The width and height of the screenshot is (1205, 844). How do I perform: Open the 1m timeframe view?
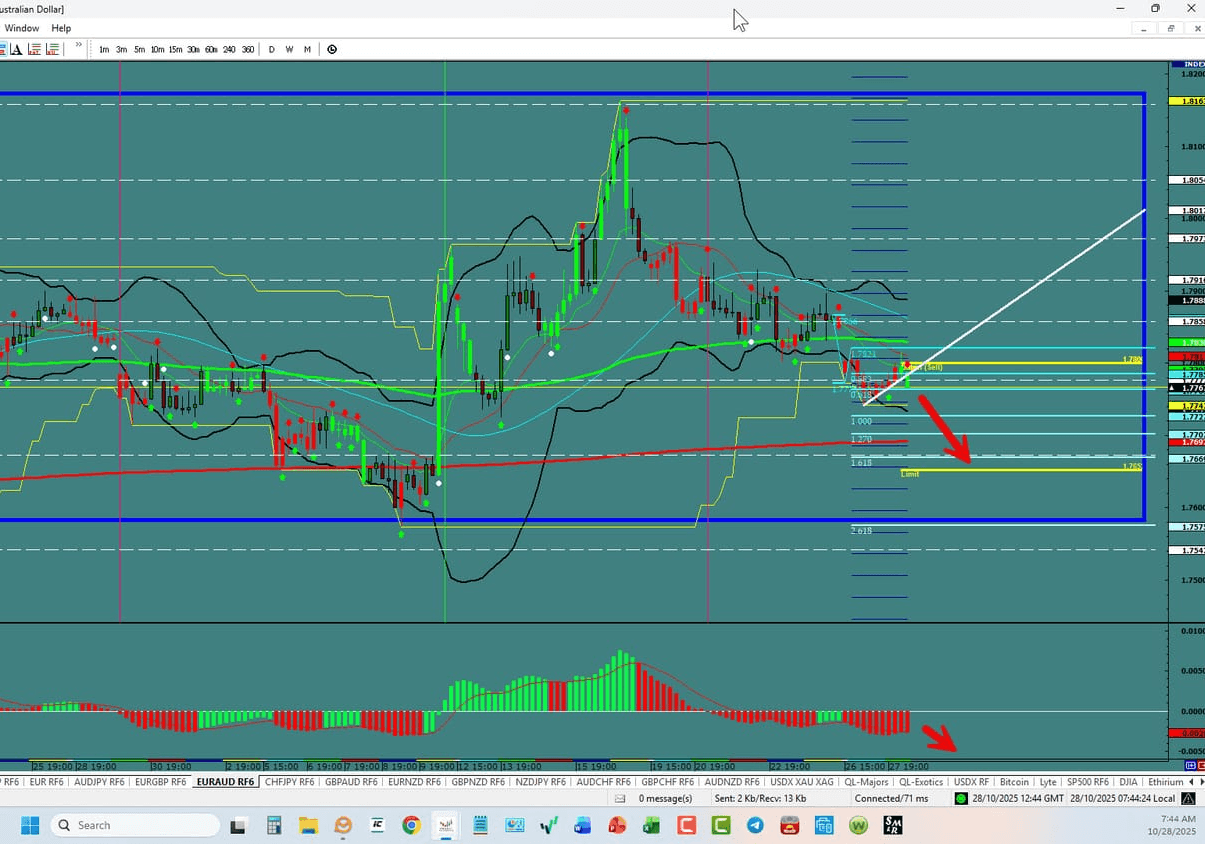(x=103, y=49)
